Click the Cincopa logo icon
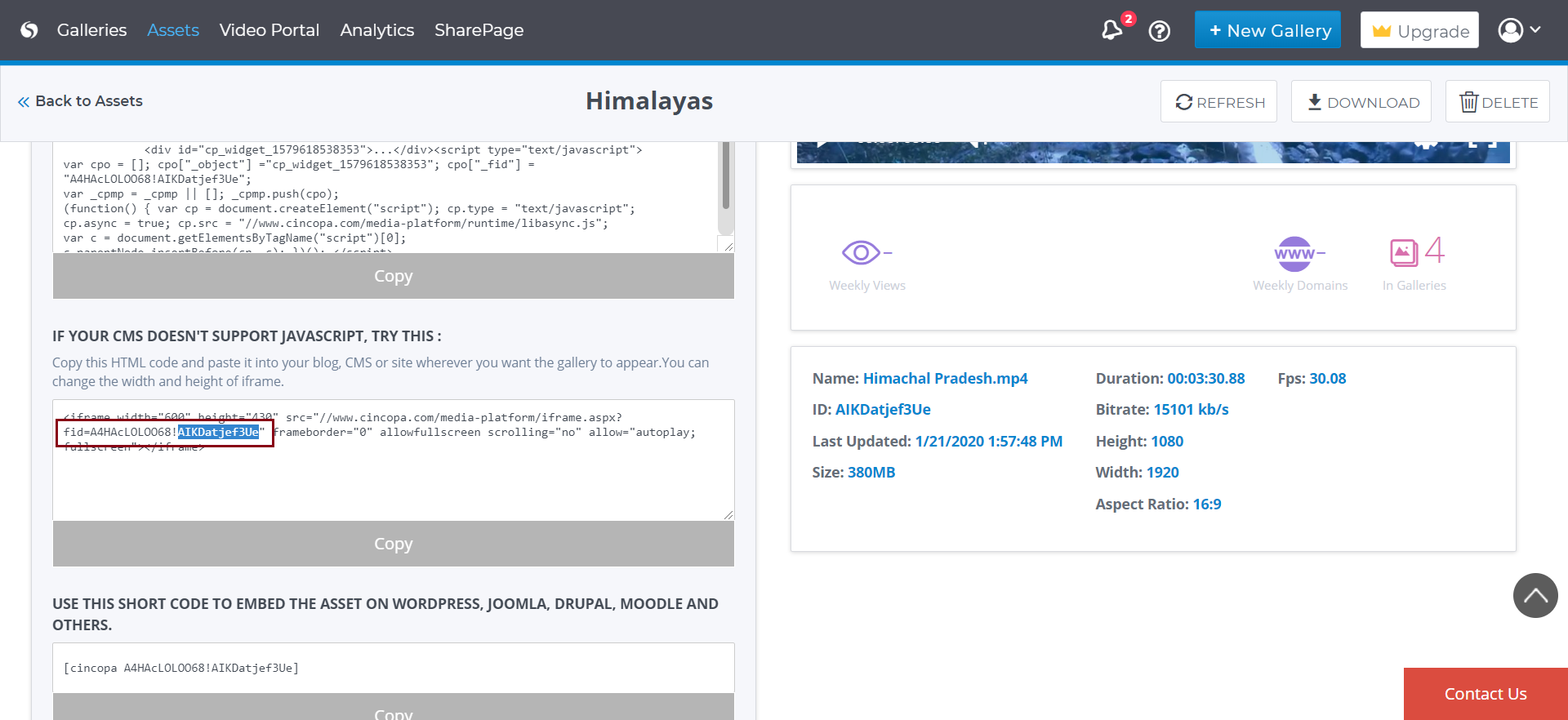Image resolution: width=1568 pixels, height=720 pixels. pos(29,30)
